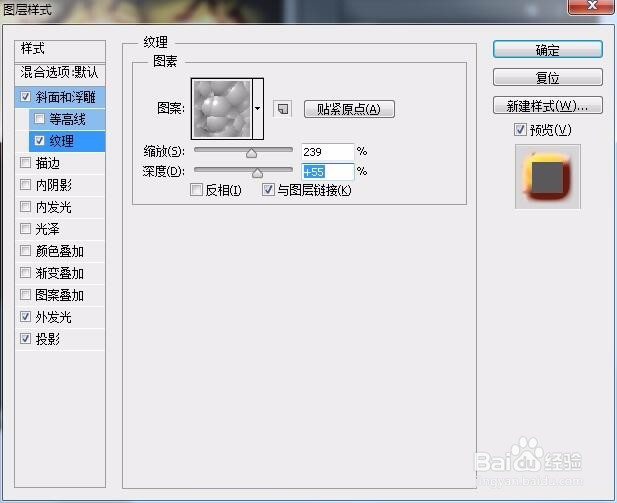This screenshot has width=617, height=503.
Task: Toggle the 预览(V) checkbox
Action: pyautogui.click(x=520, y=129)
